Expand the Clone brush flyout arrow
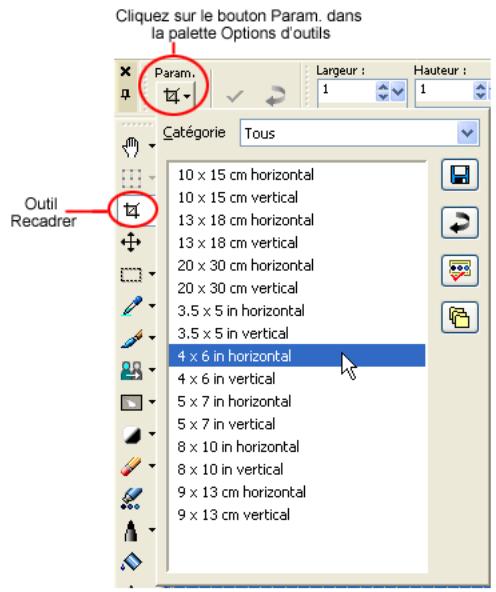 [x=152, y=370]
